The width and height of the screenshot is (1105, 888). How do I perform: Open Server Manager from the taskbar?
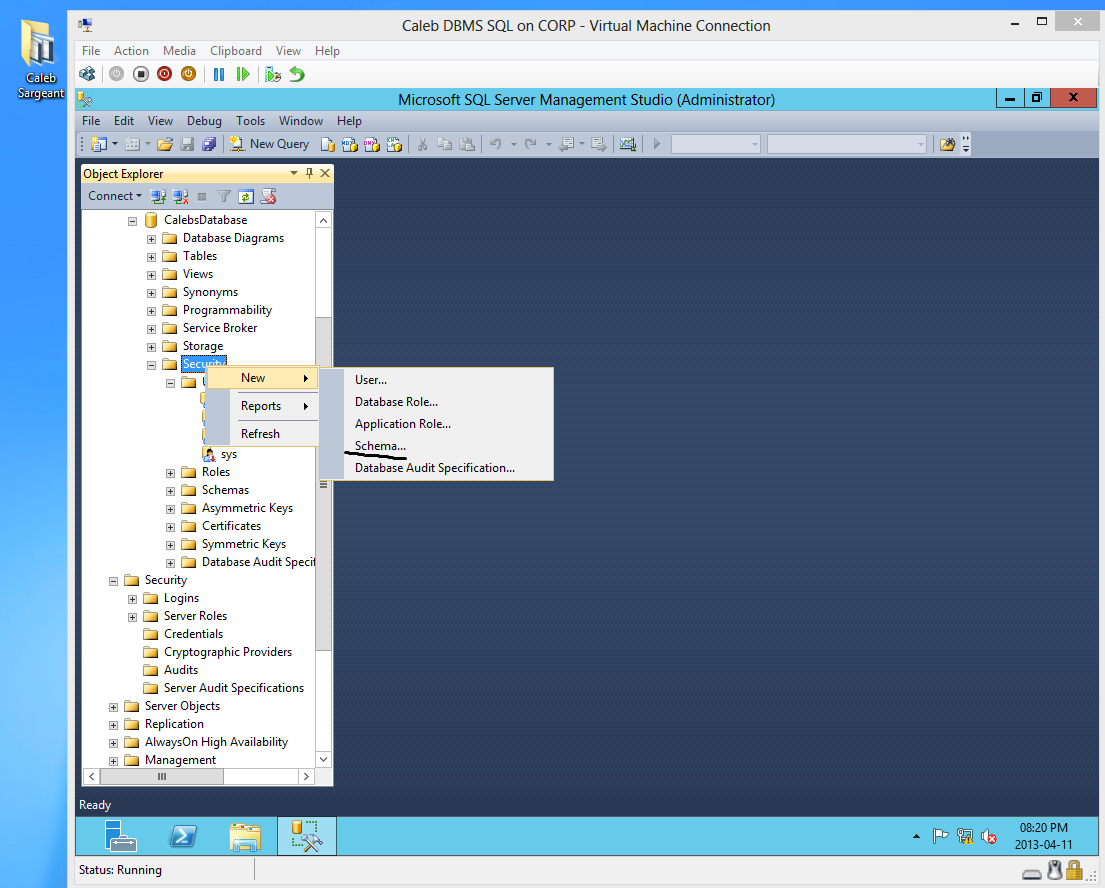point(120,837)
